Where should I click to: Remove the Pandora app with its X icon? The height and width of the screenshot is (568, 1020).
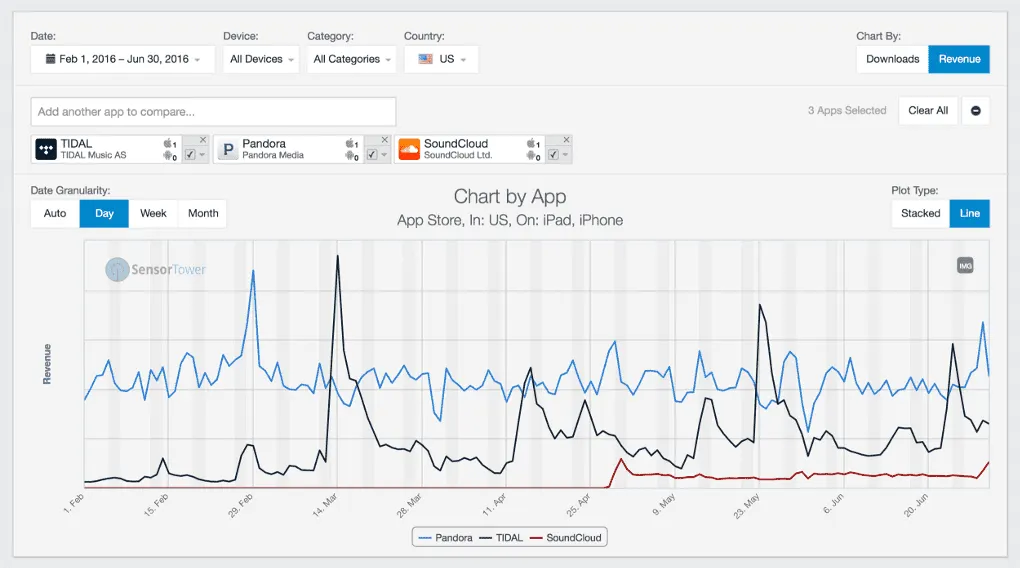(384, 140)
